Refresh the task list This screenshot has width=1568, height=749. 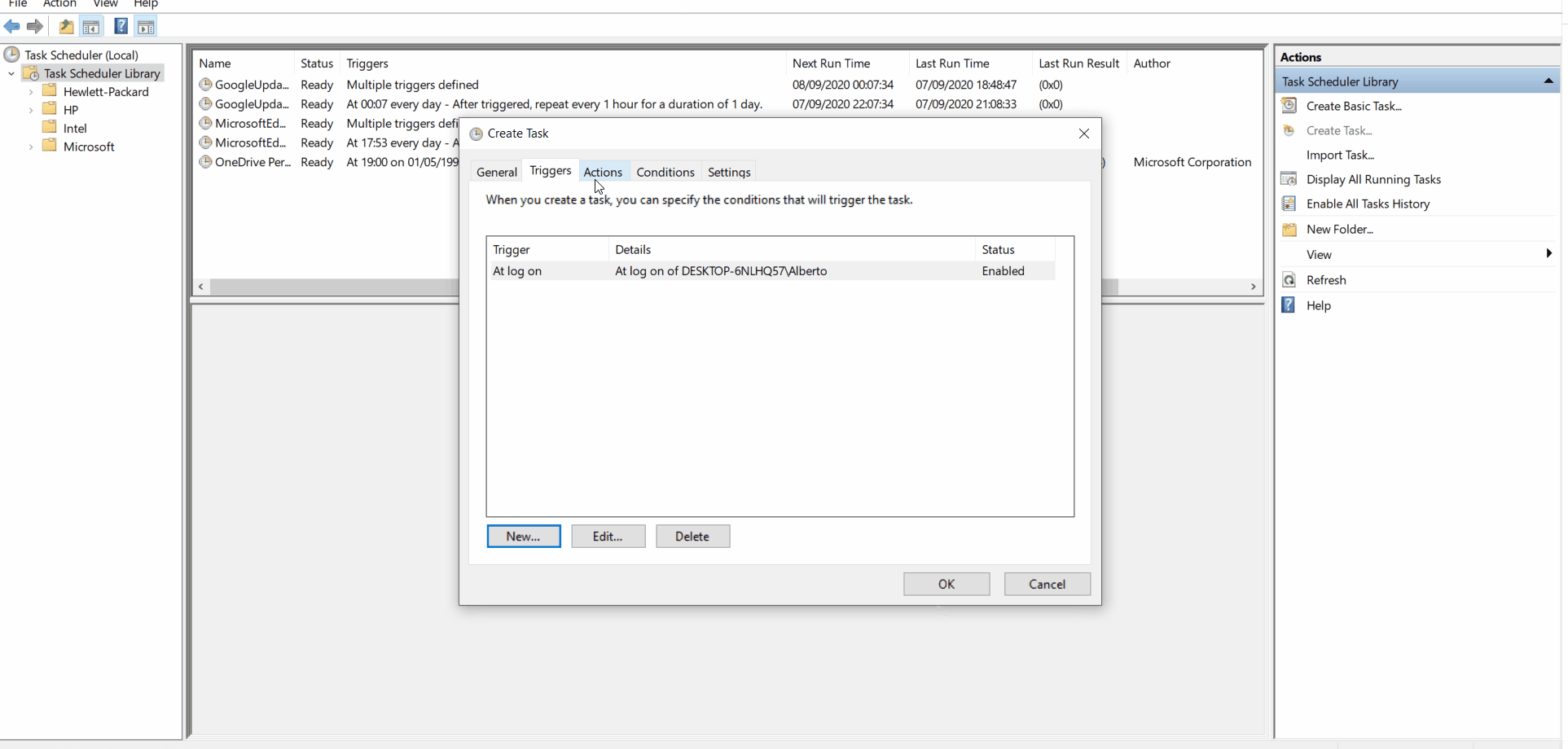click(1326, 279)
